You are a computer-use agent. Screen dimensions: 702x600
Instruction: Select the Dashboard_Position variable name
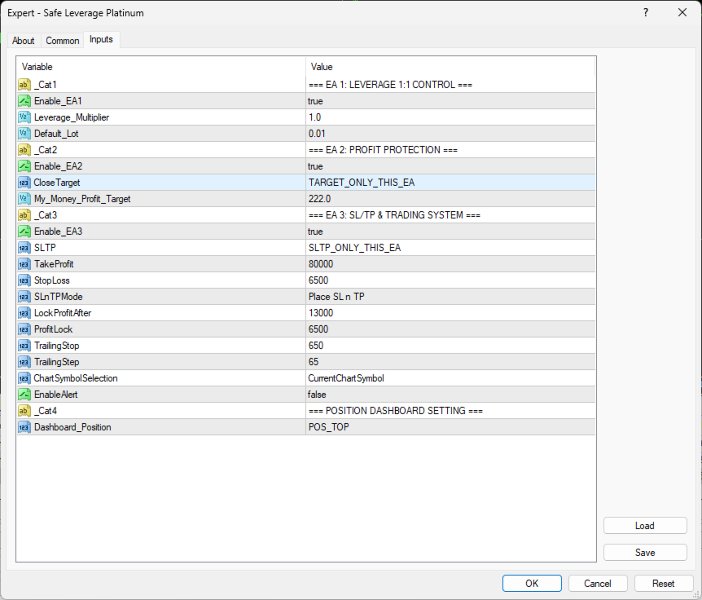point(73,427)
